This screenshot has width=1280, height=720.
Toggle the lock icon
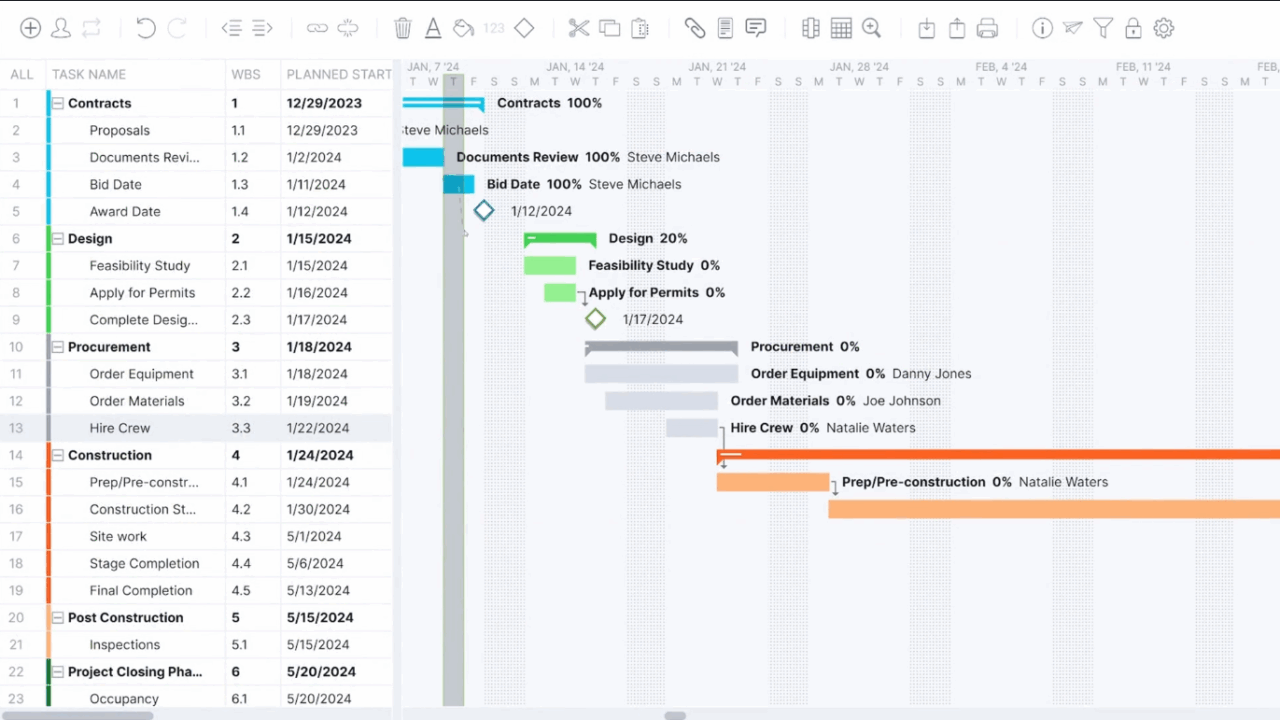click(1133, 28)
